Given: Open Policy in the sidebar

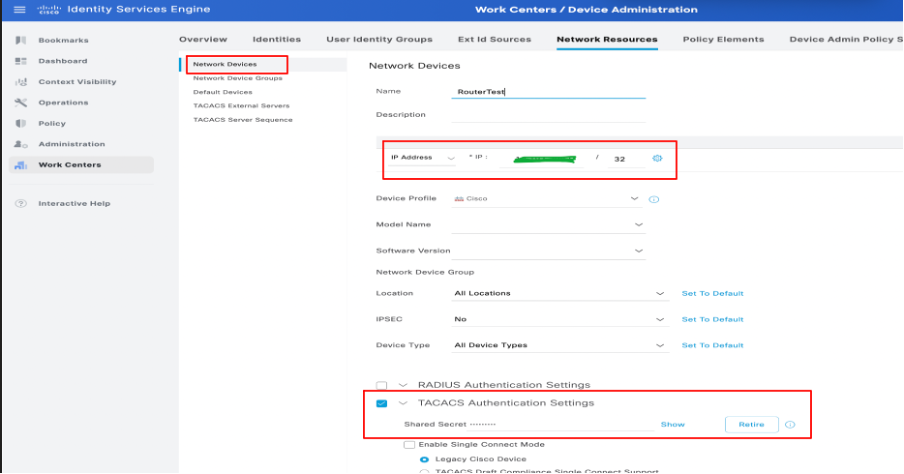Looking at the screenshot, I should (52, 123).
